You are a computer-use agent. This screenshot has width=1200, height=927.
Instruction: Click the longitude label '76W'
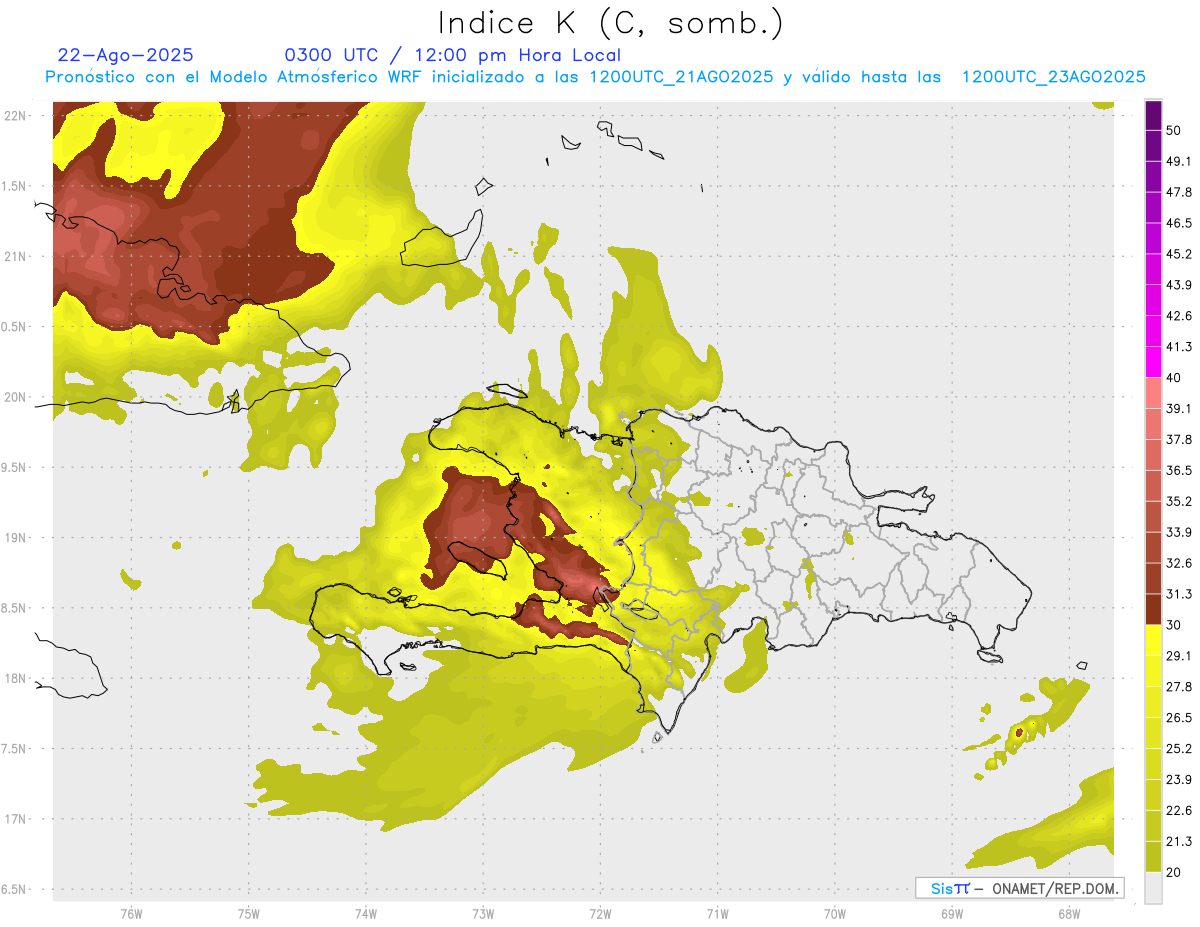(x=131, y=914)
